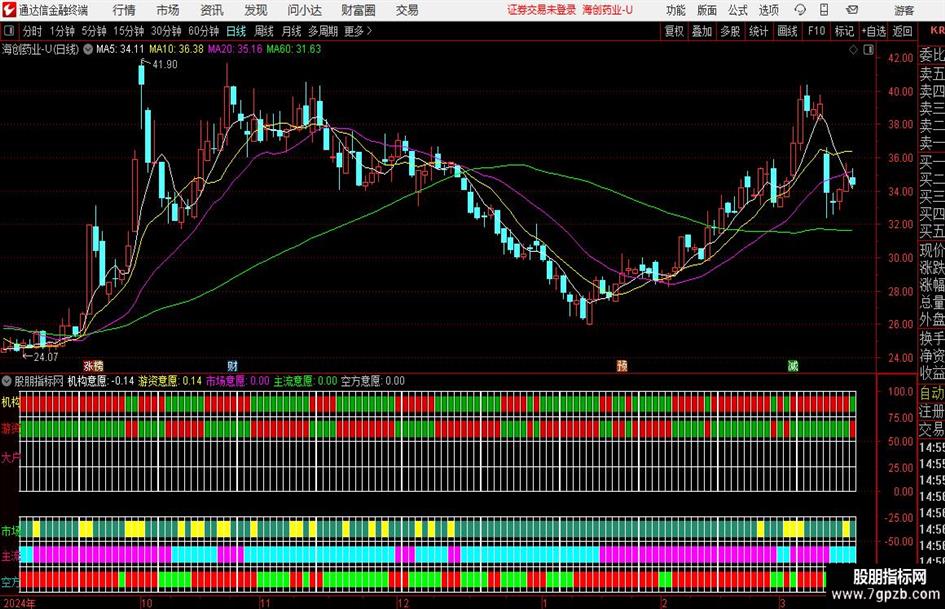Open the mobile phone icon
The image size is (945, 609).
coord(824,10)
